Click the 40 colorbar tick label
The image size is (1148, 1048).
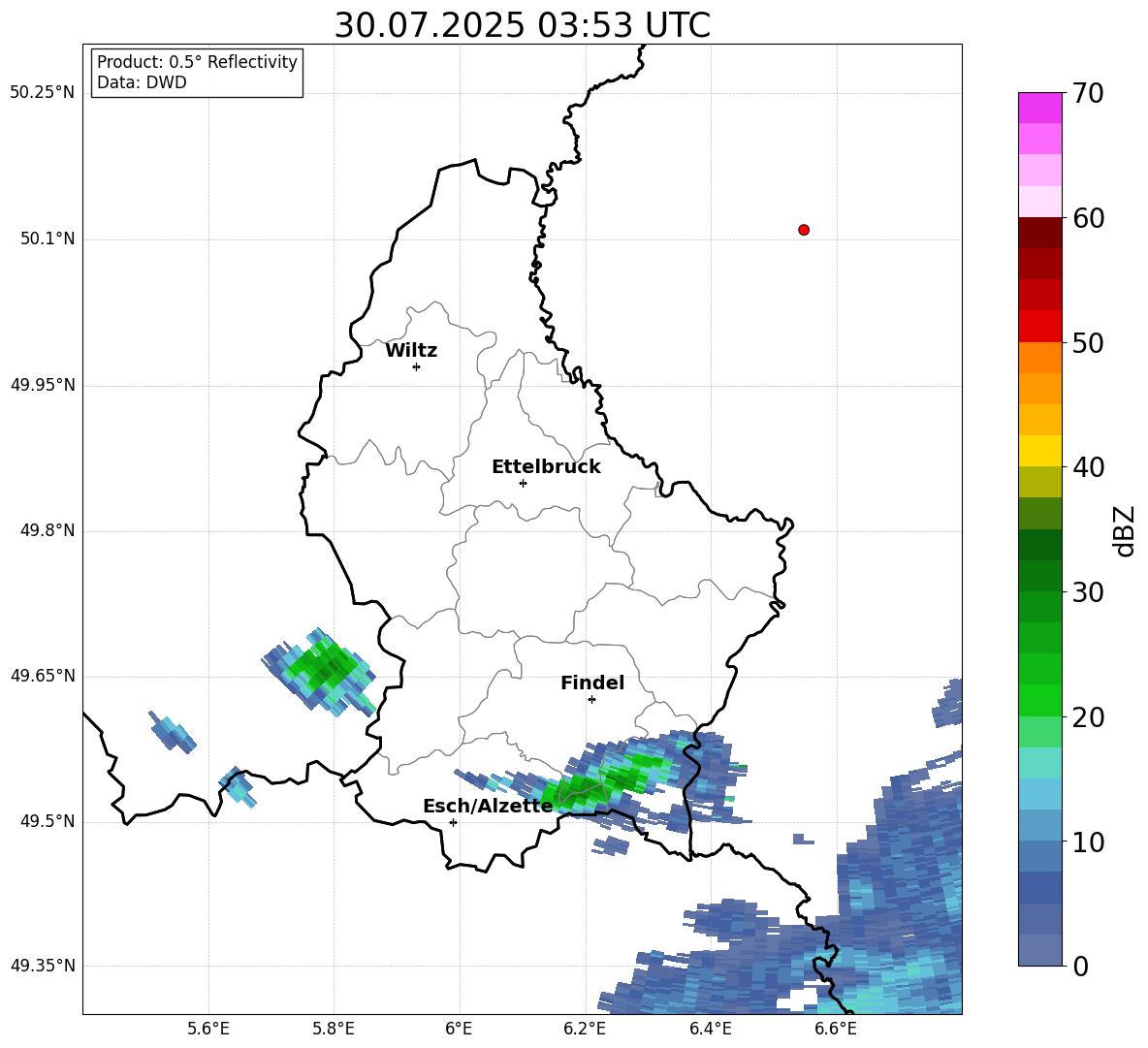(1088, 467)
